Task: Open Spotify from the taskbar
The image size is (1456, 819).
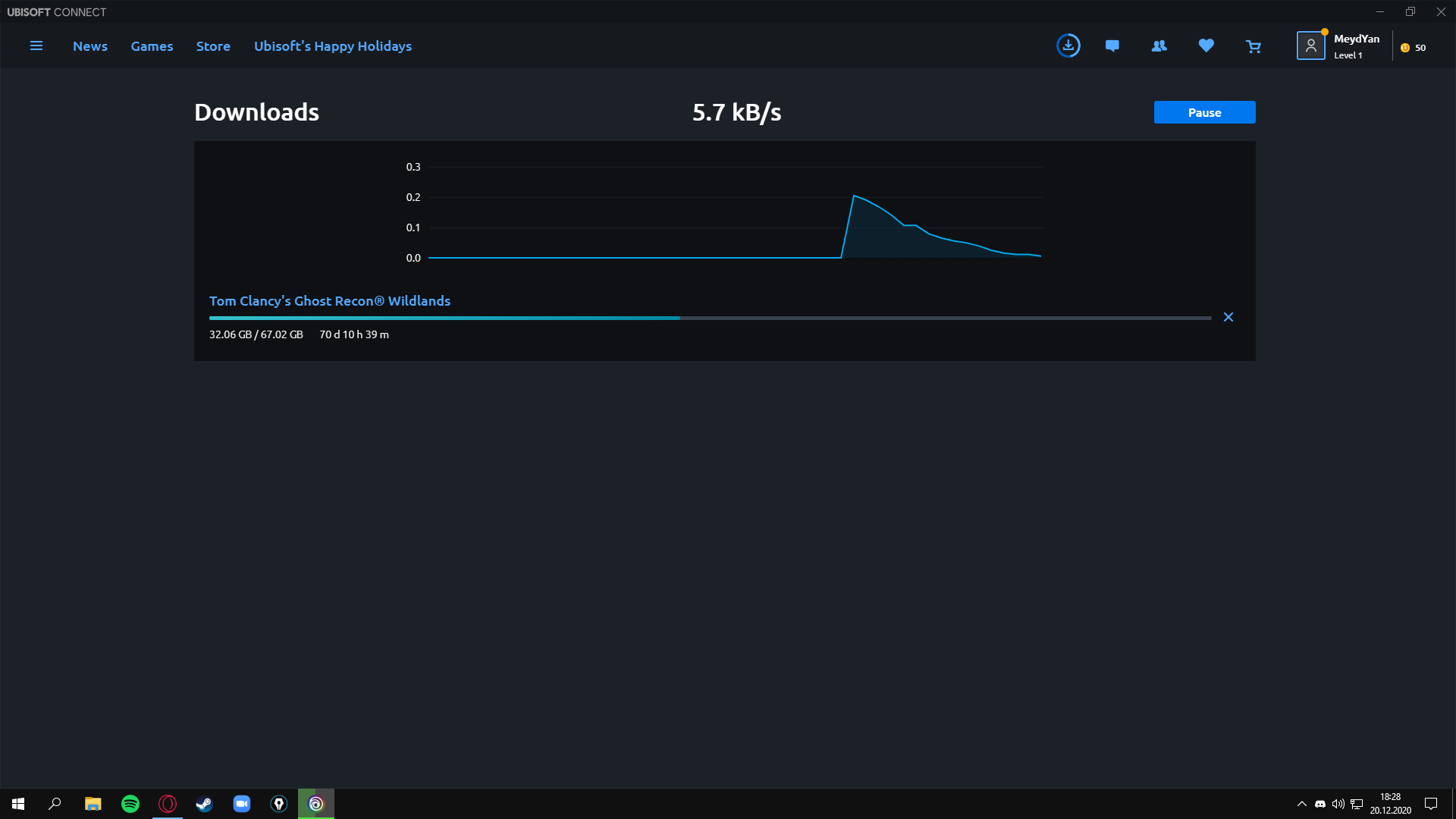Action: [x=130, y=804]
